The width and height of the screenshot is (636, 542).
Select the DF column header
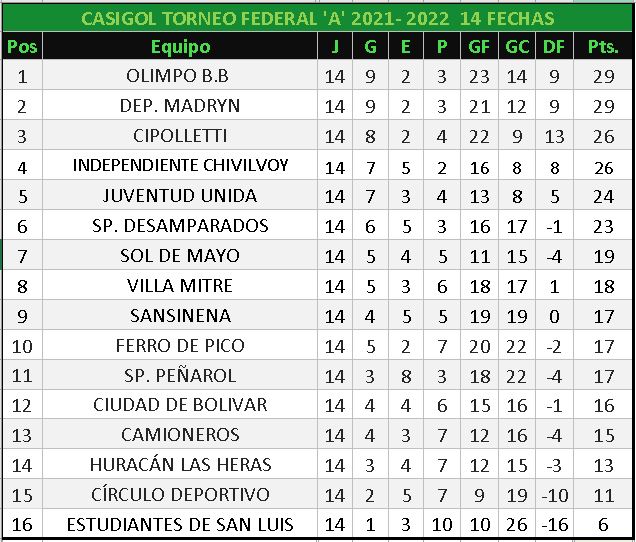coord(553,47)
